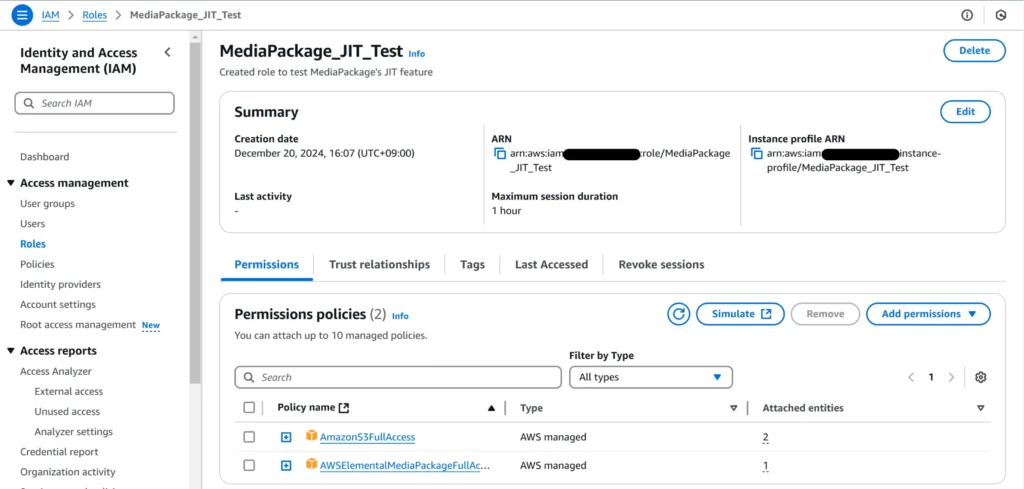The image size is (1024, 489).
Task: Copy the instance profile ARN
Action: tap(757, 154)
